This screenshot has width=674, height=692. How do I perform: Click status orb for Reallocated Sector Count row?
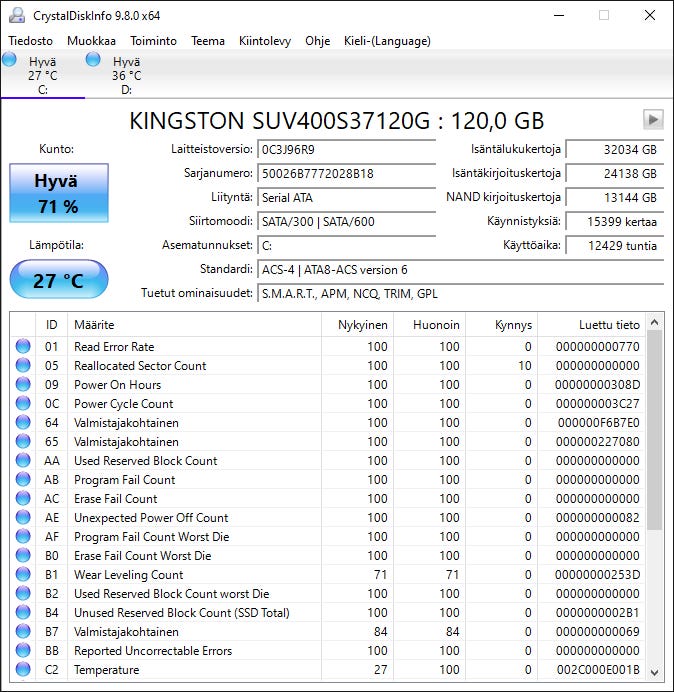click(23, 365)
